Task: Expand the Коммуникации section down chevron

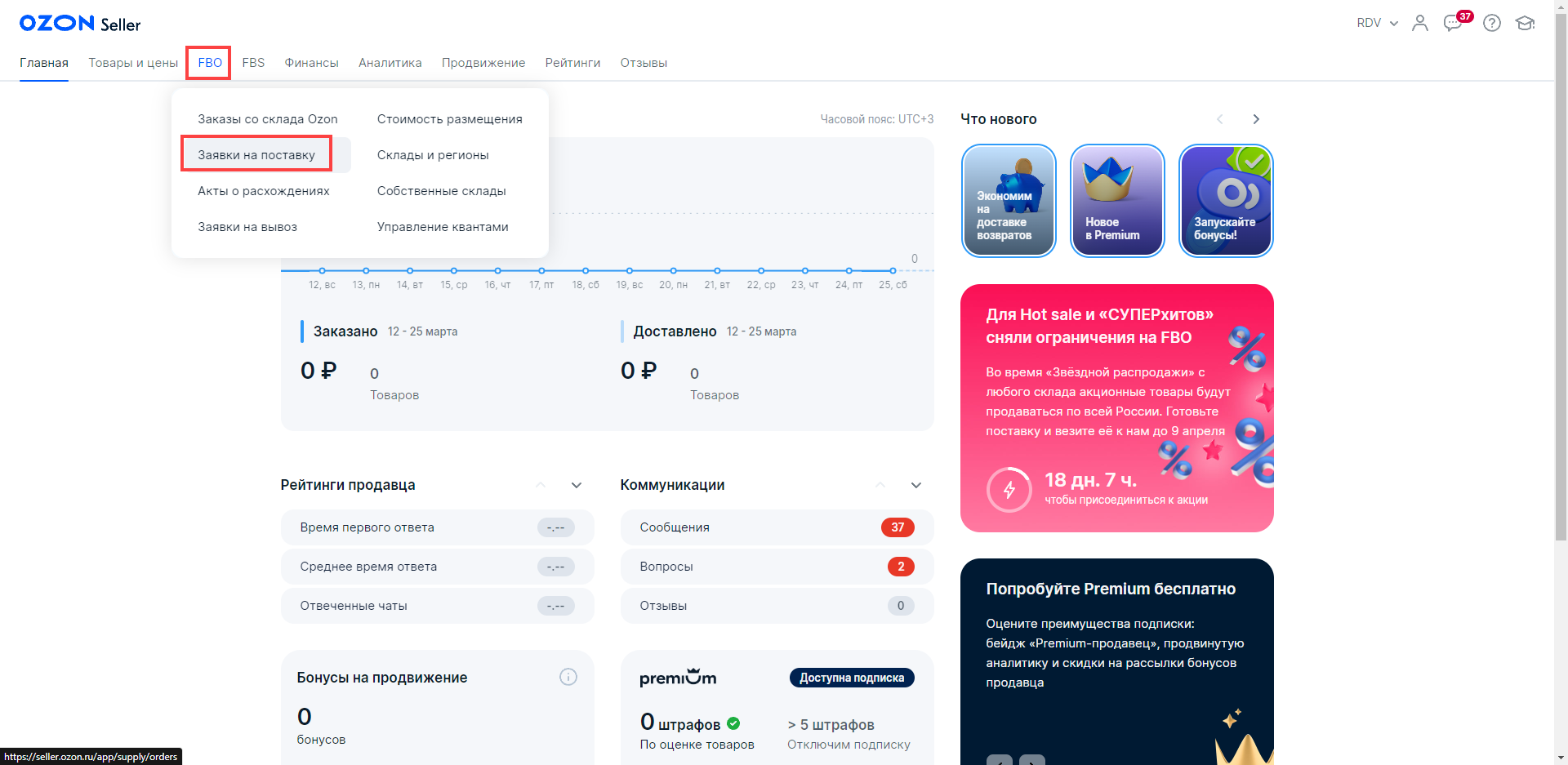Action: tap(916, 485)
